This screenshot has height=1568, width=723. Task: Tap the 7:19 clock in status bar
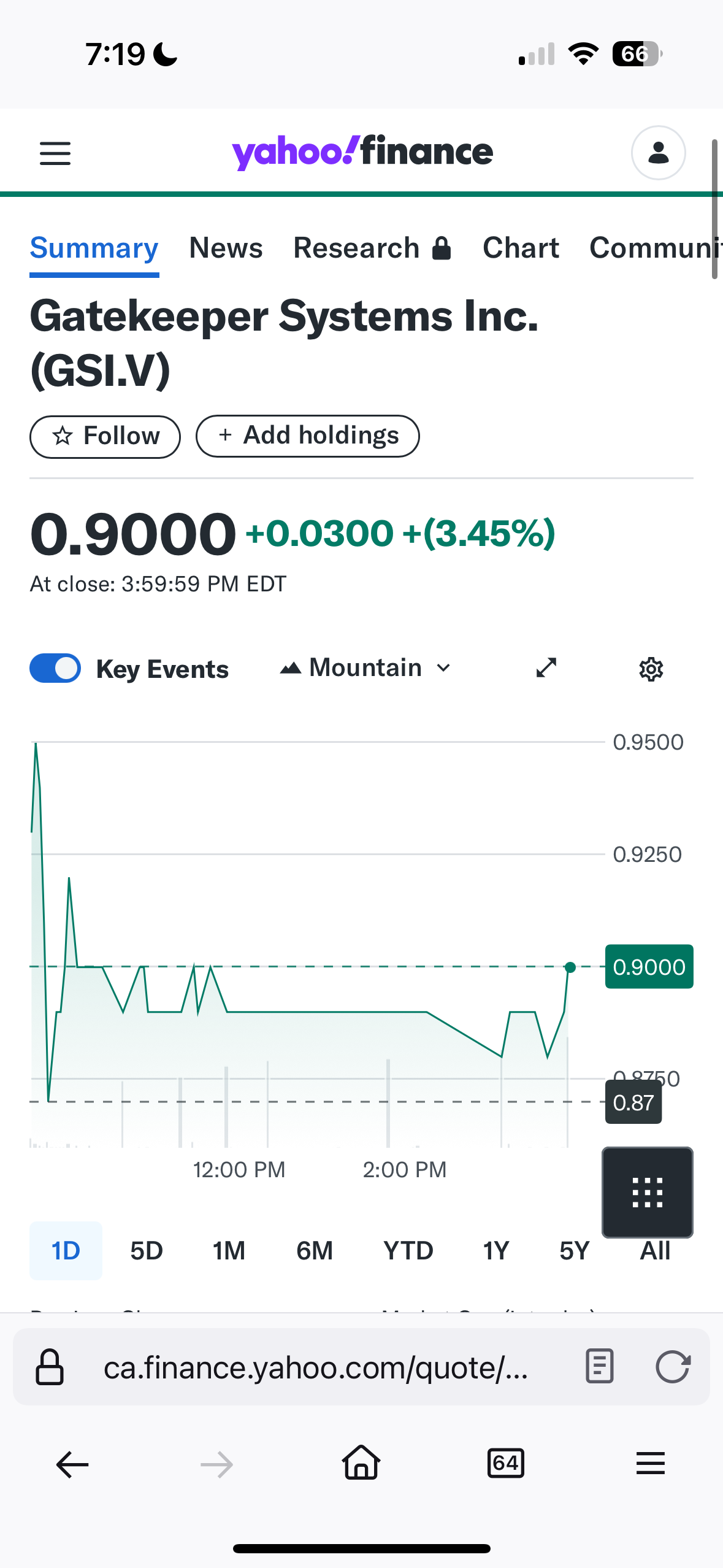pos(115,54)
